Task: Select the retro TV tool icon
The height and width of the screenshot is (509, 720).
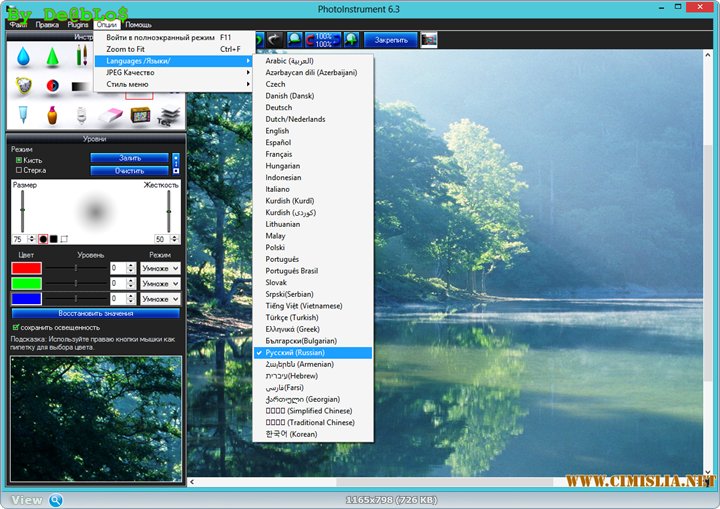Action: coord(140,116)
